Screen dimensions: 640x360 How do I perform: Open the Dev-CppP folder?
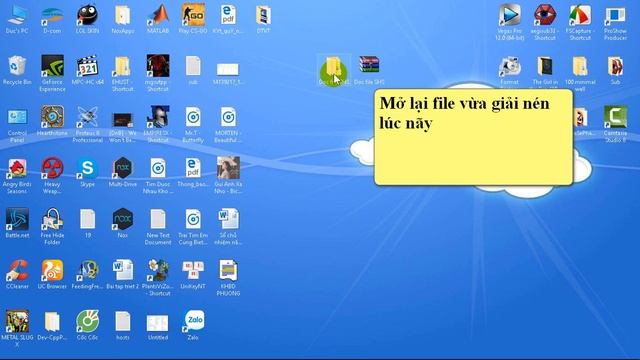tap(52, 326)
